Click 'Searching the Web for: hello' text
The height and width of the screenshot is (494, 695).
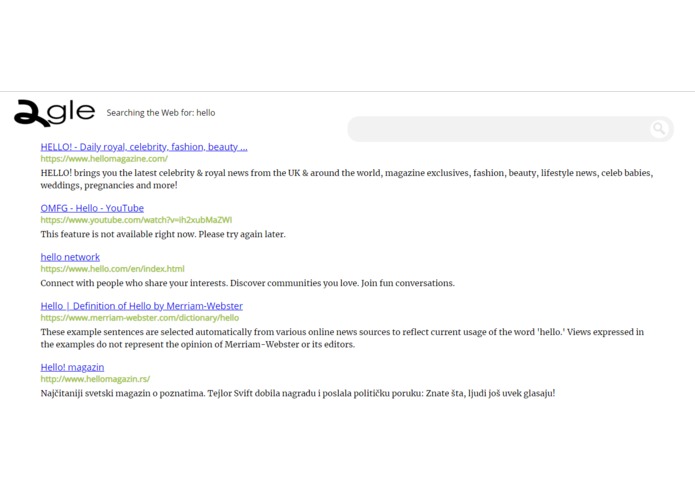[x=161, y=113]
